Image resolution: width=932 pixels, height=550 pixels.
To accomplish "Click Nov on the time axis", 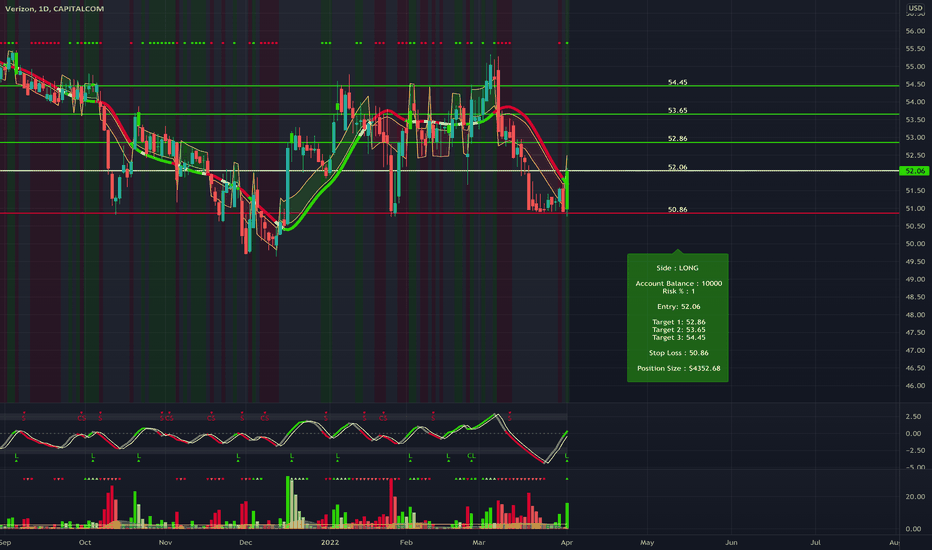I will [x=165, y=542].
